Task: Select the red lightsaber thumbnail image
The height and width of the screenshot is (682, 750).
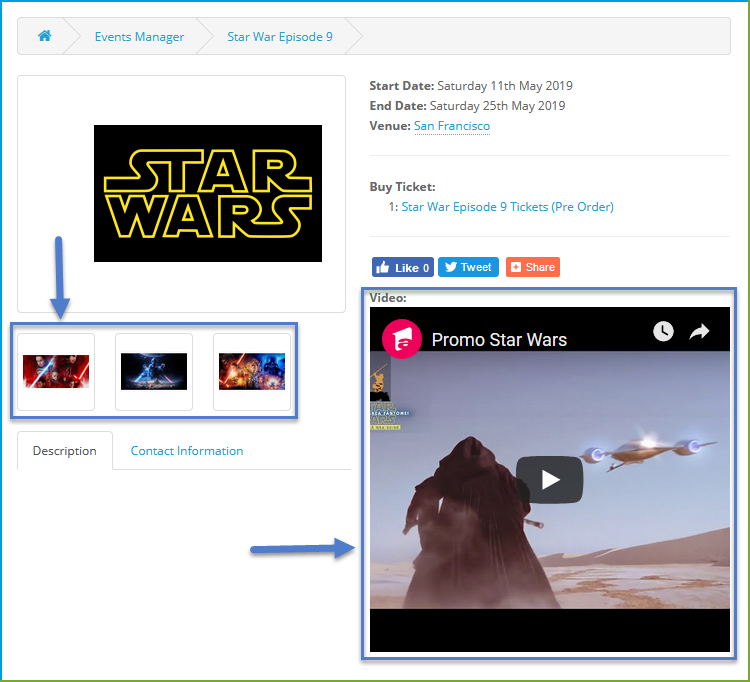Action: (x=56, y=372)
